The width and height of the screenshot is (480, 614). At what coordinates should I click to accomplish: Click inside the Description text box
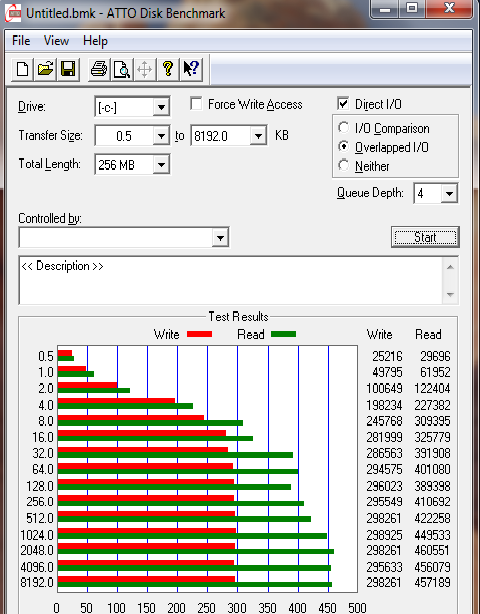pyautogui.click(x=231, y=280)
